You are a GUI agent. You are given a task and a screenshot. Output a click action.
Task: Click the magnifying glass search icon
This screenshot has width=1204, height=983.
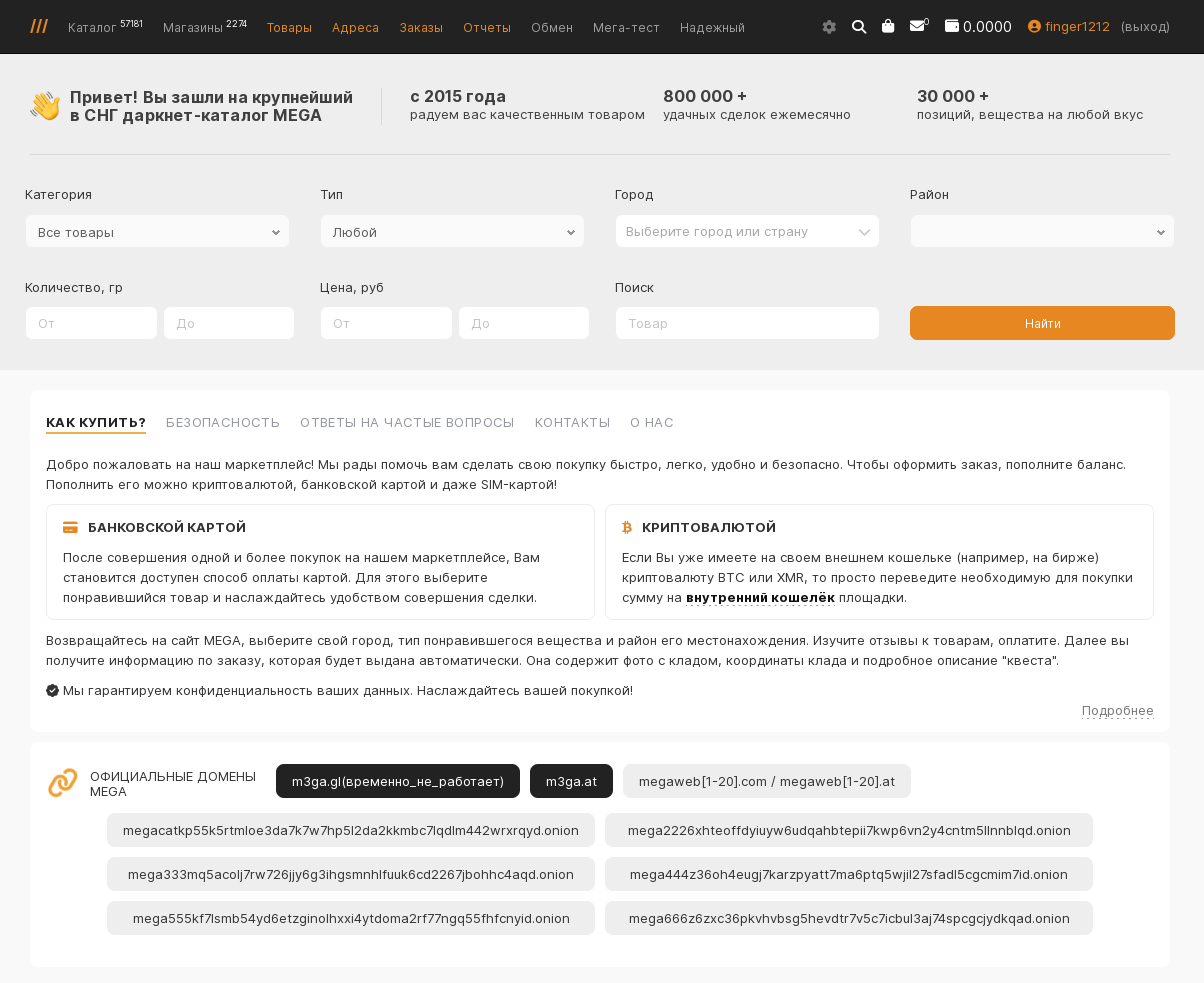click(859, 27)
